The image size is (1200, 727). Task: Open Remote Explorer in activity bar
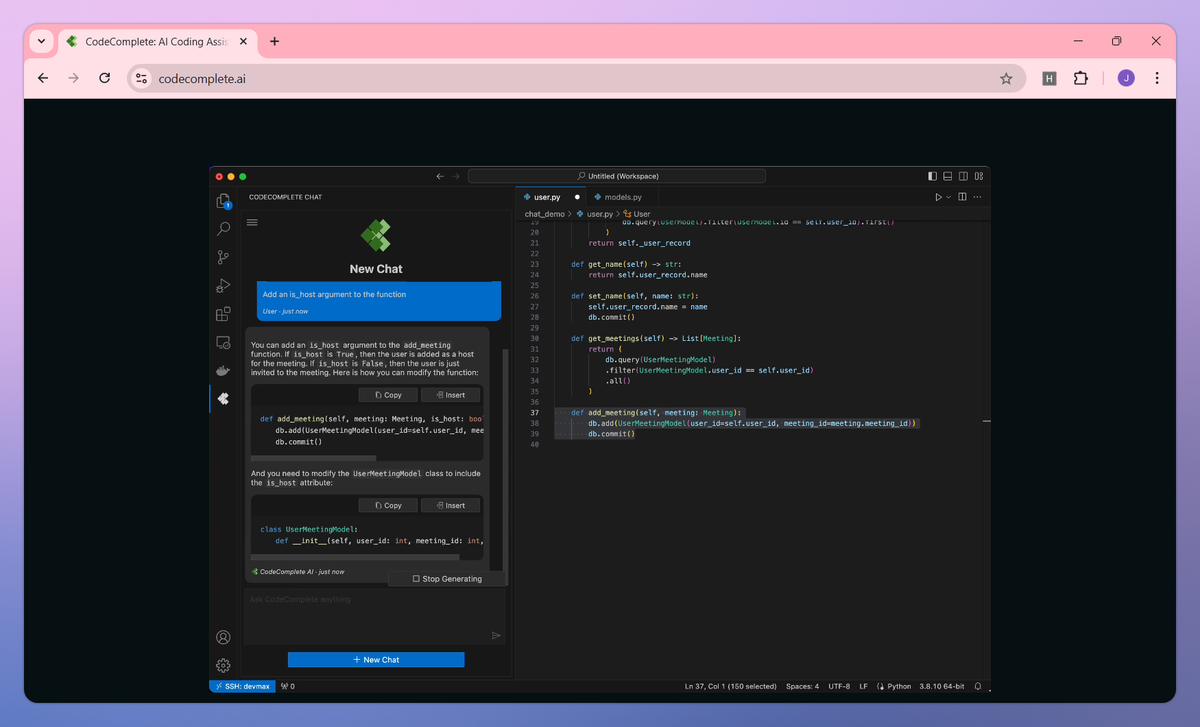(x=223, y=342)
